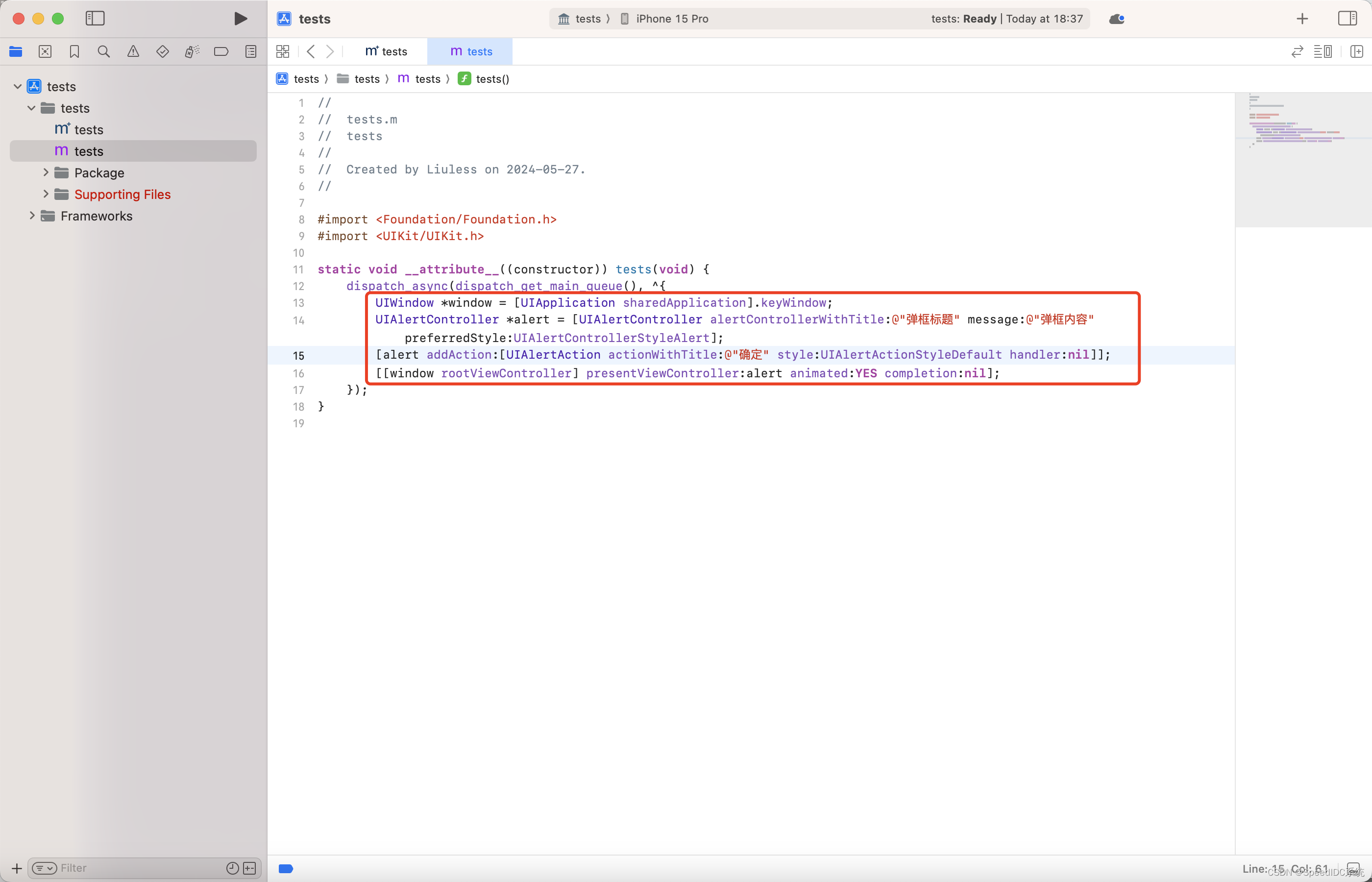This screenshot has height=882, width=1372.
Task: Click tests project in breadcrumb
Action: coord(298,79)
